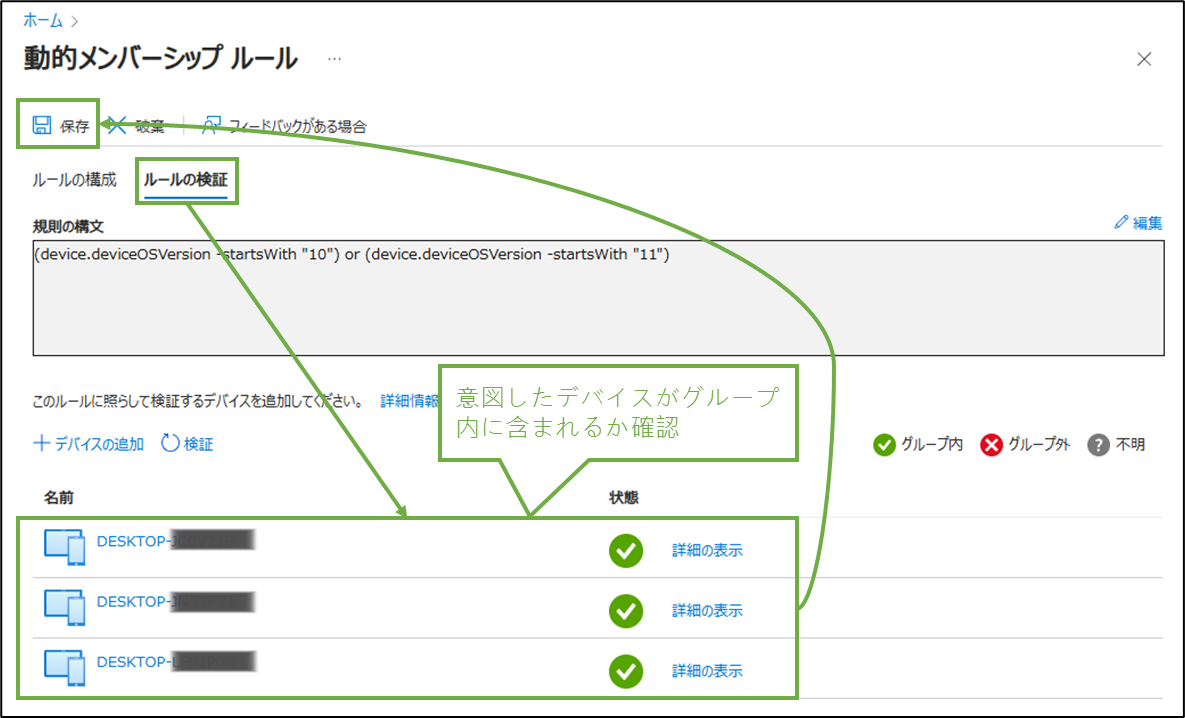Click the 不明 legend text
The height and width of the screenshot is (718, 1185).
point(1131,444)
